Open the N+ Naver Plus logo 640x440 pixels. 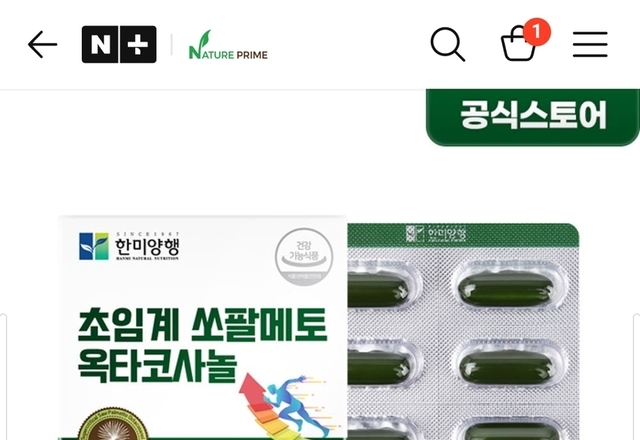[119, 44]
